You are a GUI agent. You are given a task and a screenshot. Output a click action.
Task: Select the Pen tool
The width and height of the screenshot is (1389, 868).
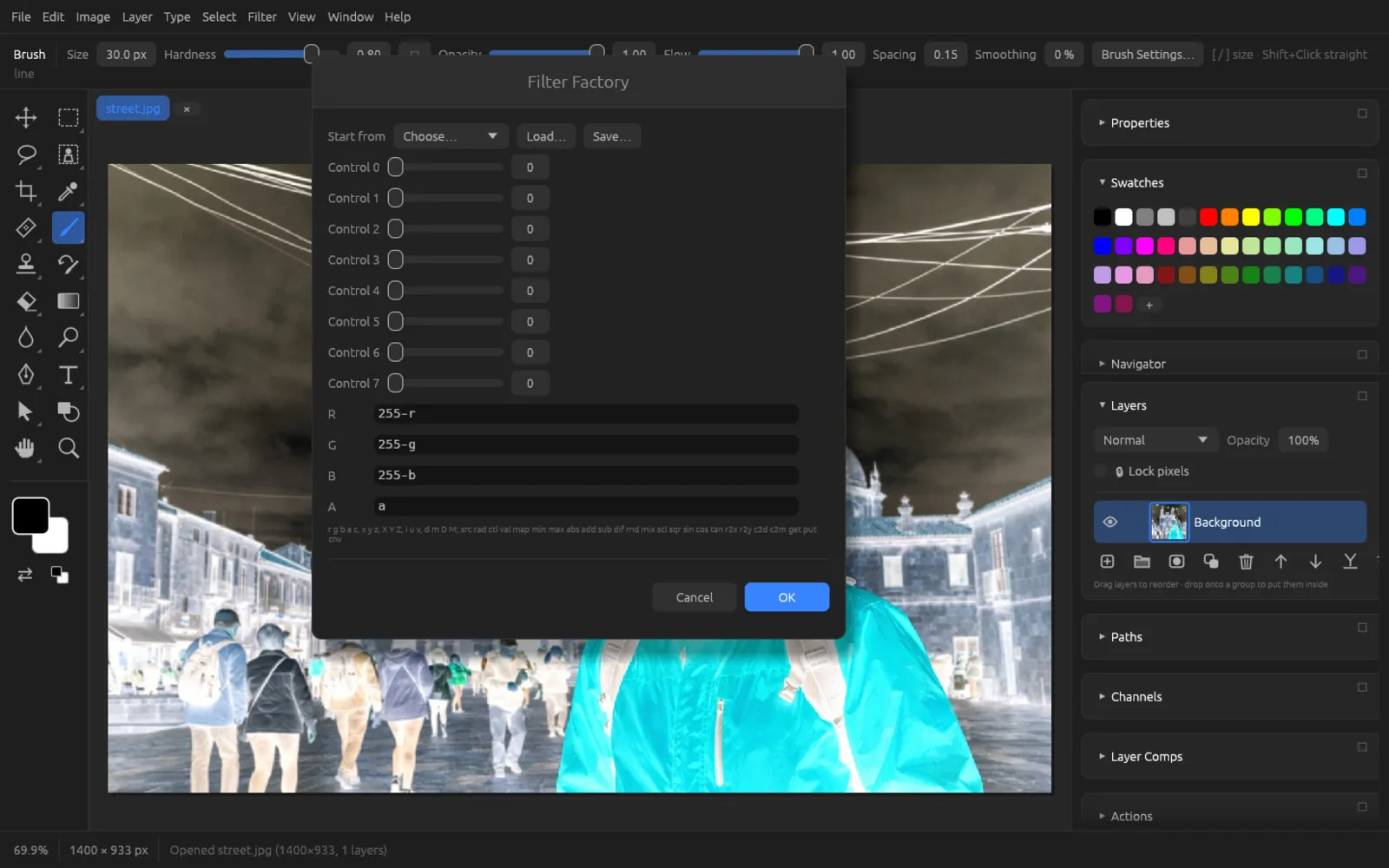click(x=26, y=375)
